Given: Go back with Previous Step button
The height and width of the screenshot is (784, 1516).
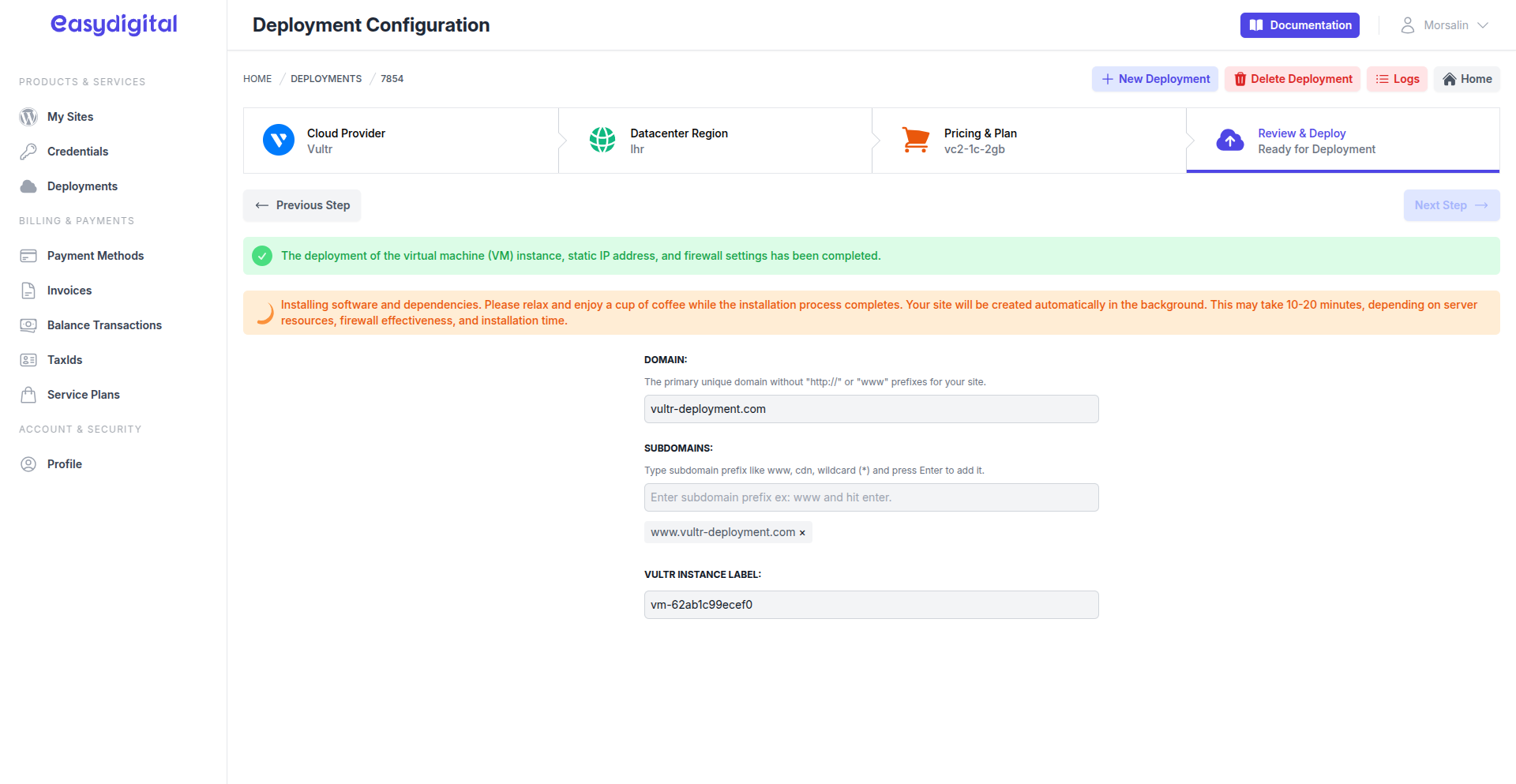Looking at the screenshot, I should click(x=302, y=205).
